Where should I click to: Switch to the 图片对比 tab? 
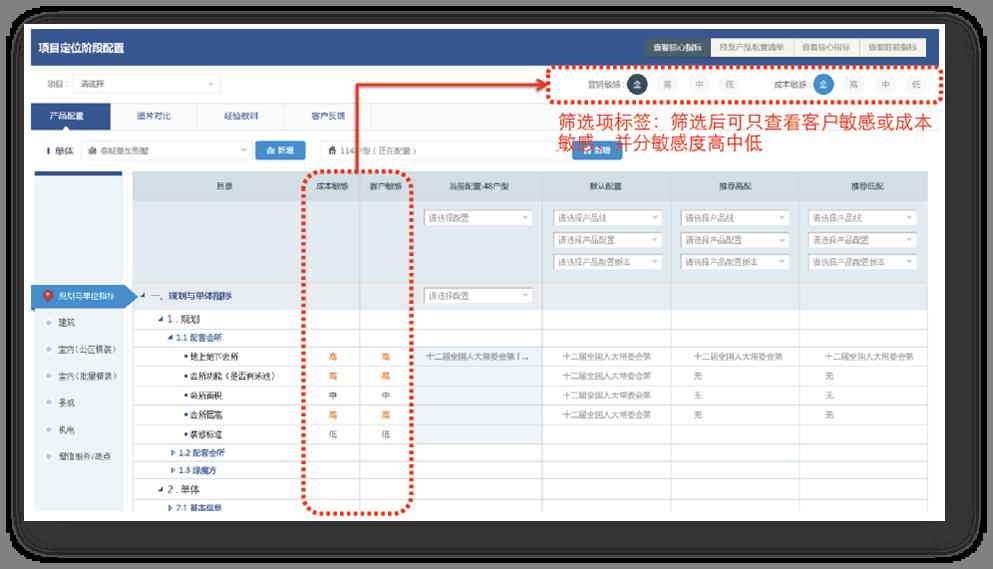153,116
